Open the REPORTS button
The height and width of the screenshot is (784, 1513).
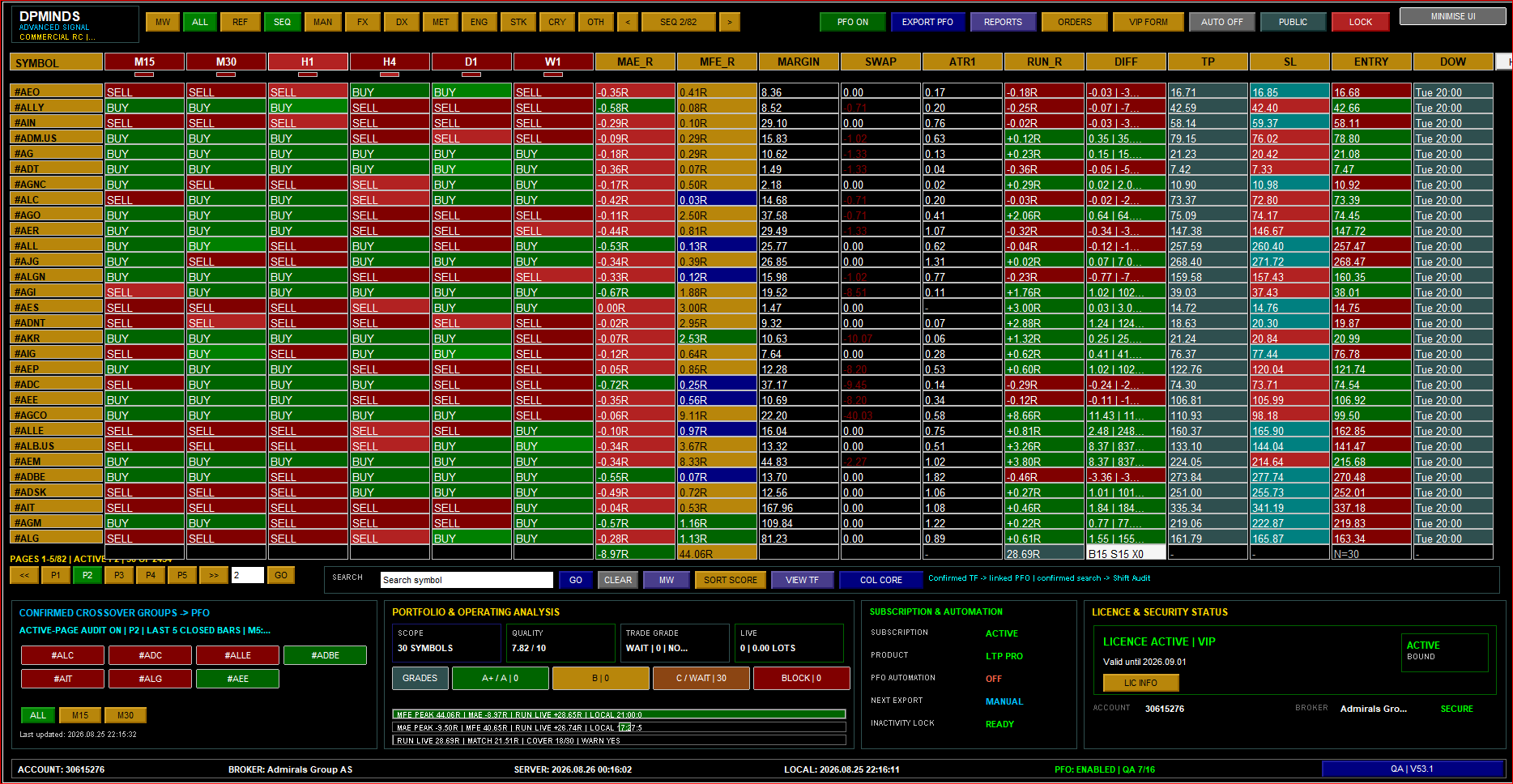(x=1003, y=22)
